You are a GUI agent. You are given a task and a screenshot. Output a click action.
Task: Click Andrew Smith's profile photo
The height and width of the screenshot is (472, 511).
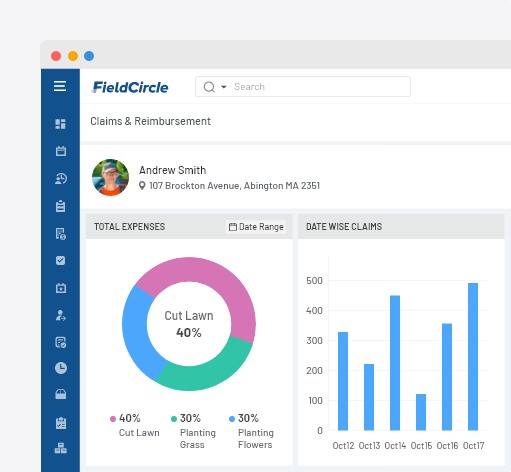pyautogui.click(x=110, y=177)
